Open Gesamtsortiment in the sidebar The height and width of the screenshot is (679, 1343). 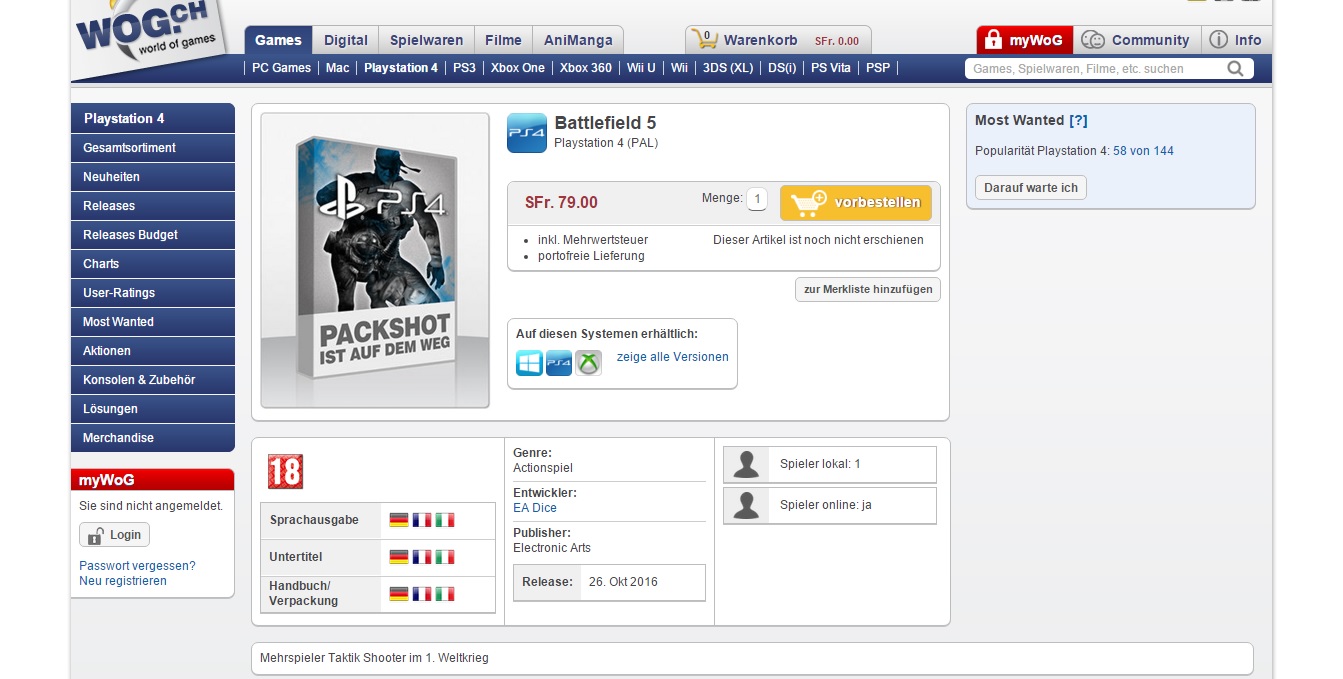click(x=153, y=148)
